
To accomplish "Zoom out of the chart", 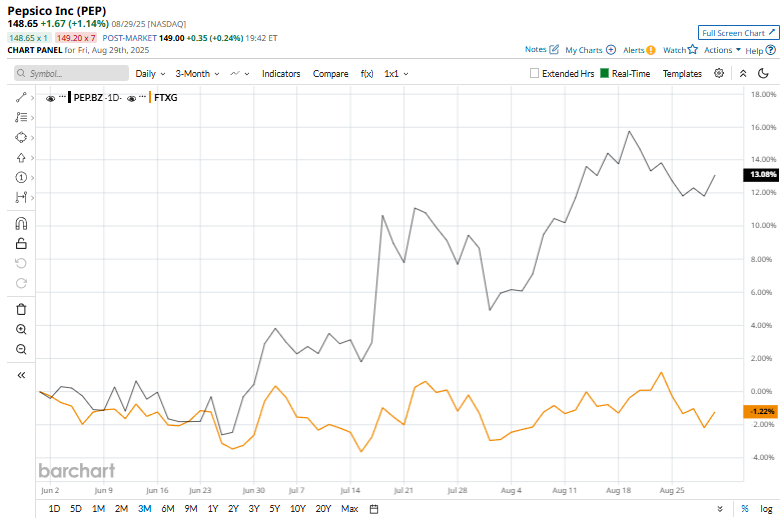I will (x=21, y=349).
